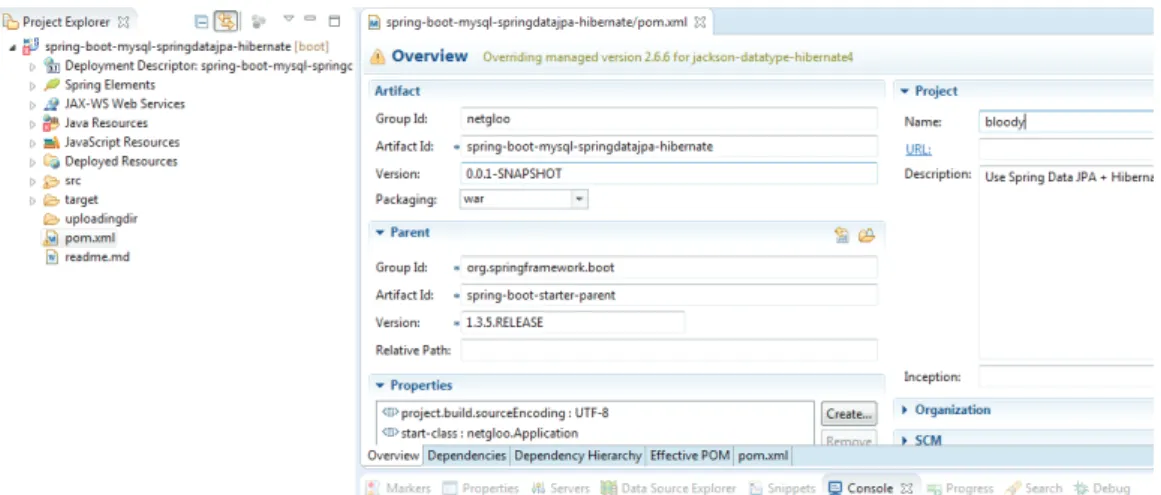1161x495 pixels.
Task: Click the Overview warning icon
Action: [x=378, y=56]
